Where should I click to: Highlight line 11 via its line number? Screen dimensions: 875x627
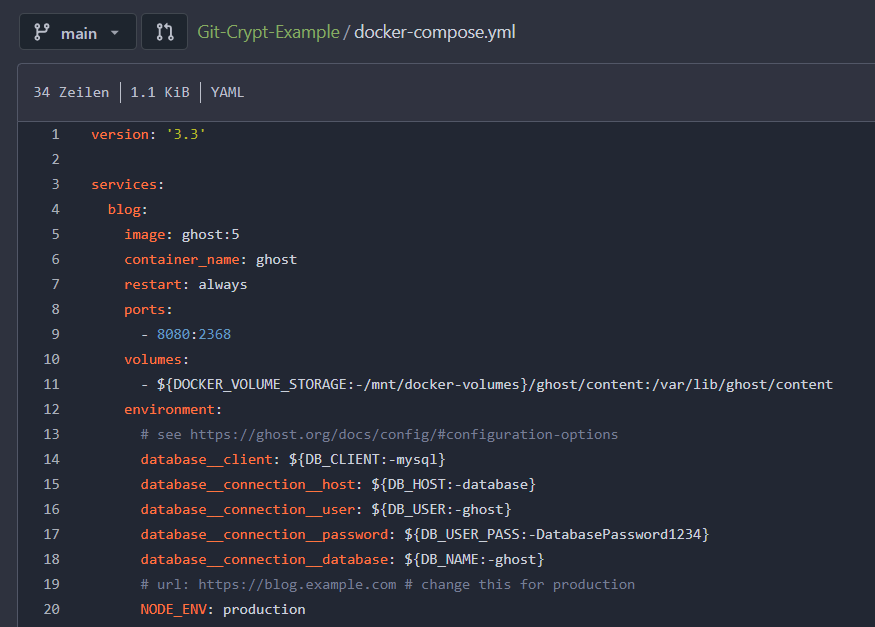pyautogui.click(x=50, y=383)
